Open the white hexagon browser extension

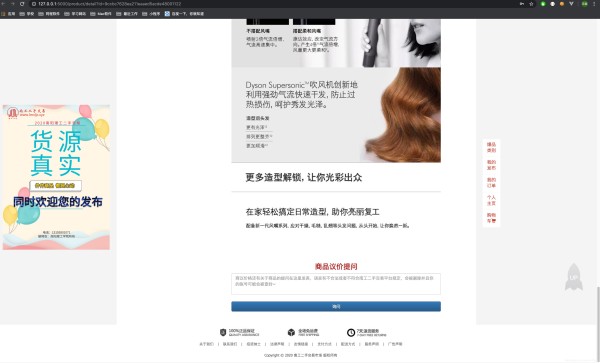(552, 4)
